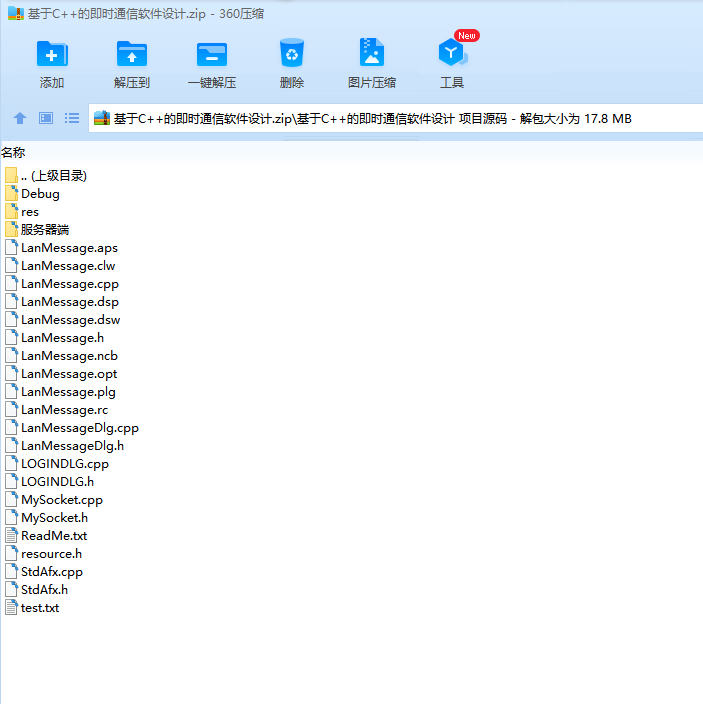Select file LanMessage.rc
703x704 pixels.
click(x=57, y=409)
